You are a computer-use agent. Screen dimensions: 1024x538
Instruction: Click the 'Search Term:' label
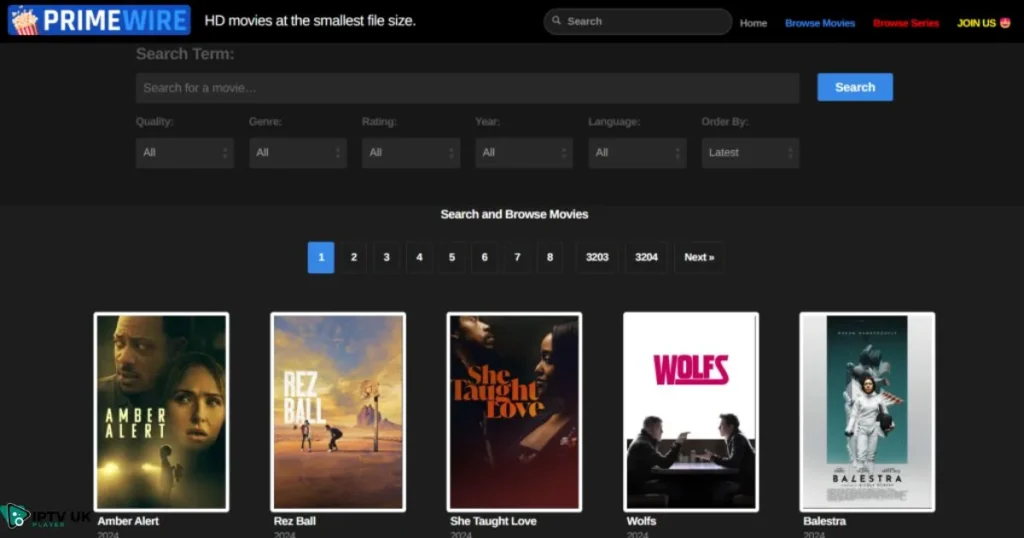185,54
